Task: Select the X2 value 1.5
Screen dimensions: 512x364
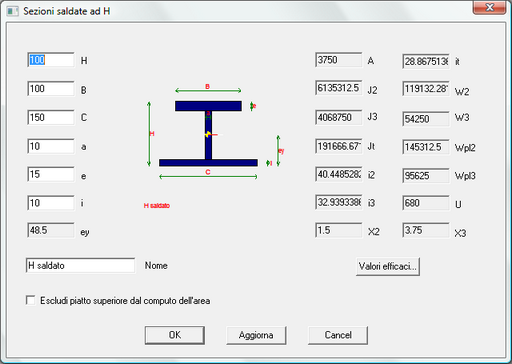Action: click(x=339, y=230)
